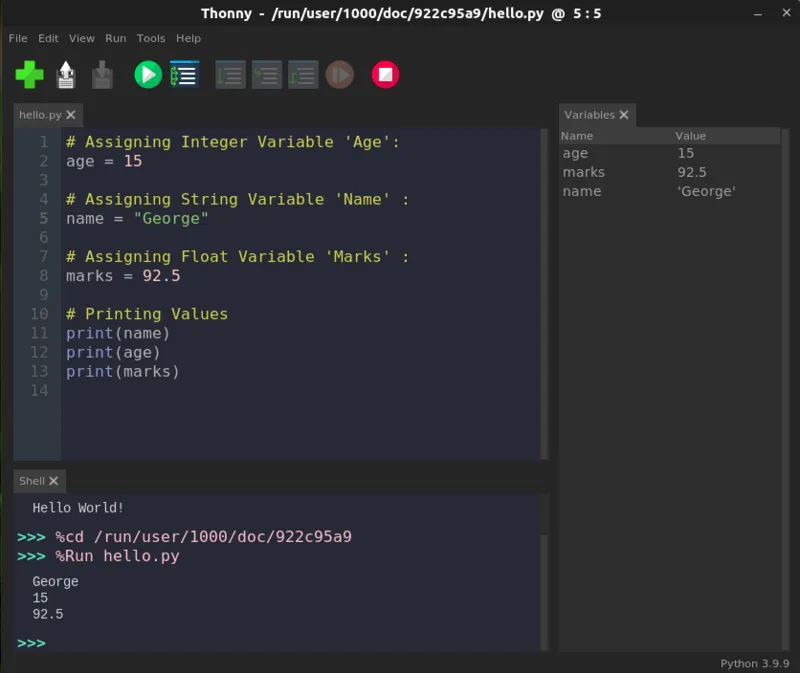Create a new file in Thonny
The image size is (800, 673).
(28, 74)
